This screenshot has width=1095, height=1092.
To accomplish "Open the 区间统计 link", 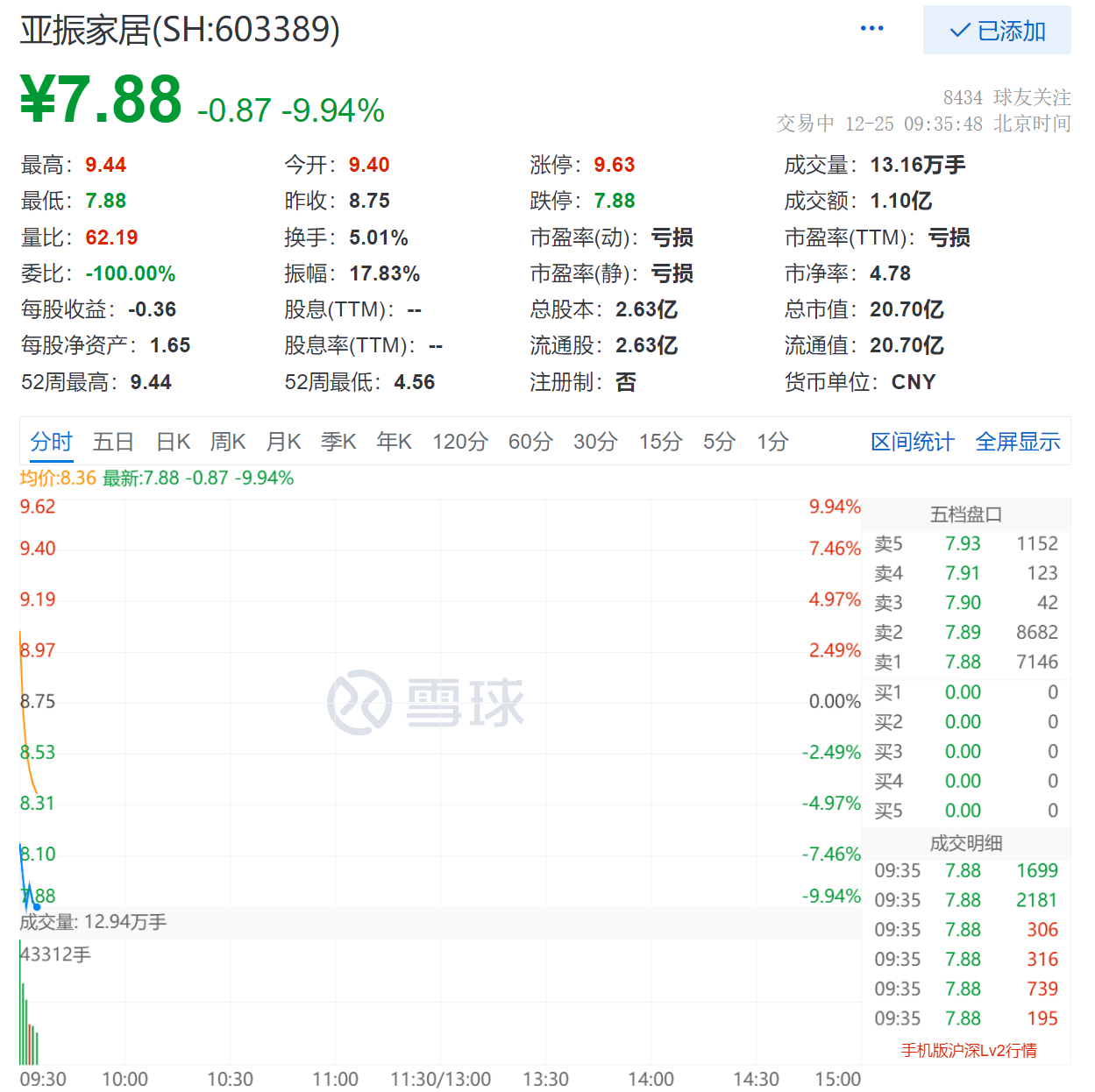I will (x=913, y=442).
